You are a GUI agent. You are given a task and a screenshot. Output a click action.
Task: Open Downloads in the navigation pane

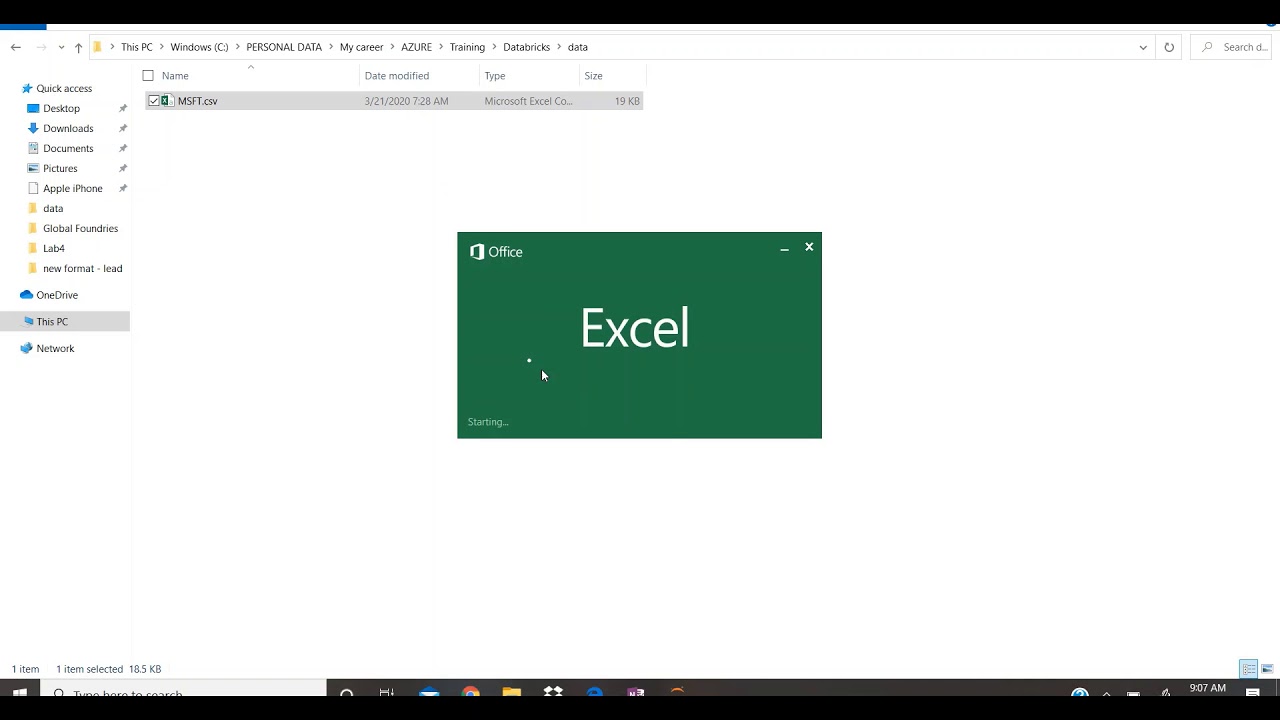click(x=68, y=128)
